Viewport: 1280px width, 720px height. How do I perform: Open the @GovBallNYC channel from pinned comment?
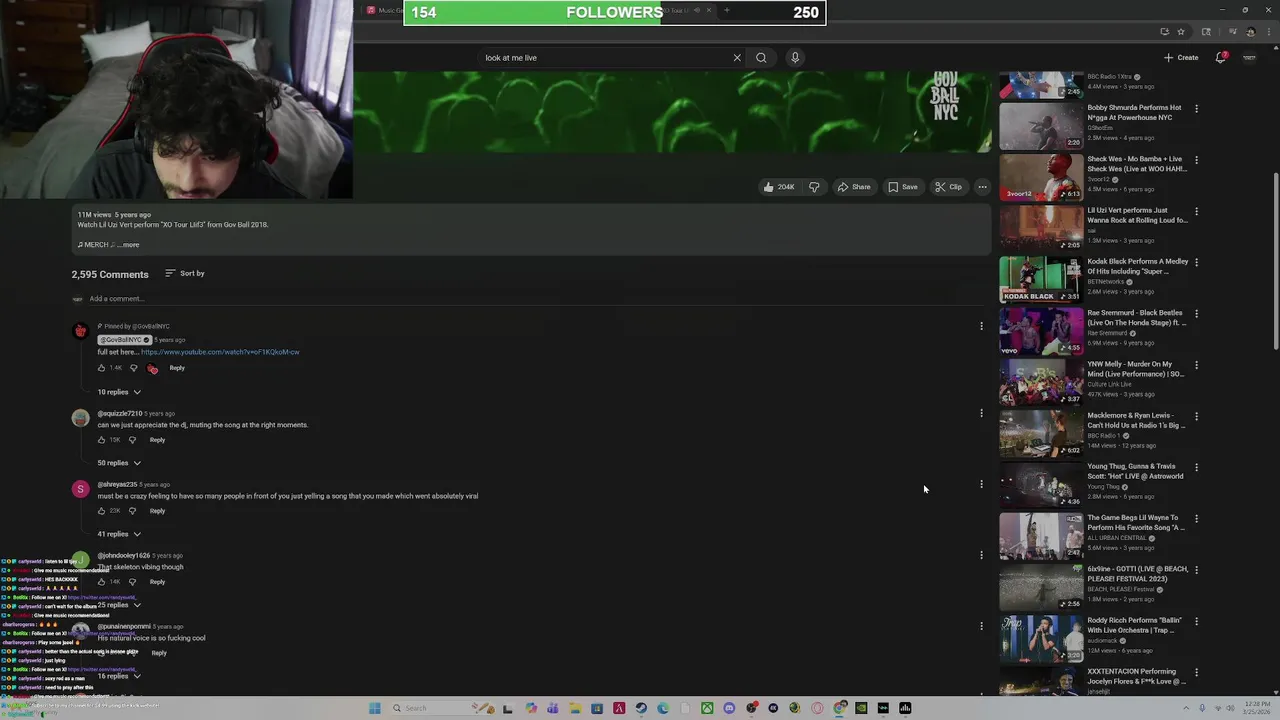pos(124,340)
